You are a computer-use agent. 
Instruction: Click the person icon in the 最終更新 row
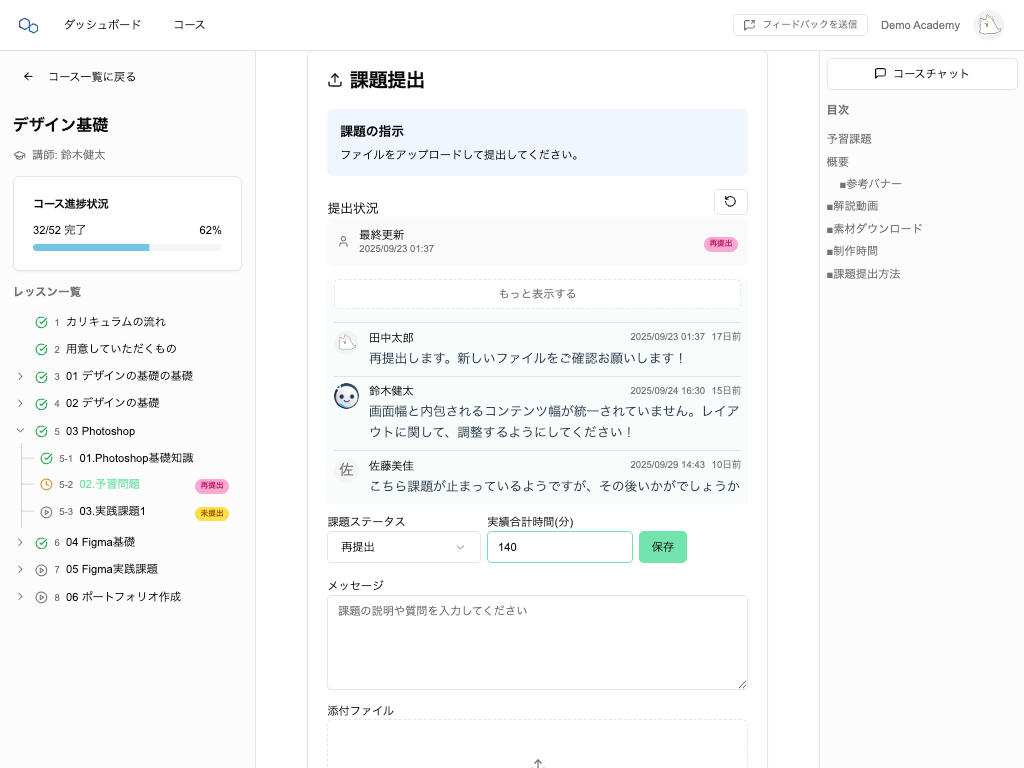click(343, 242)
